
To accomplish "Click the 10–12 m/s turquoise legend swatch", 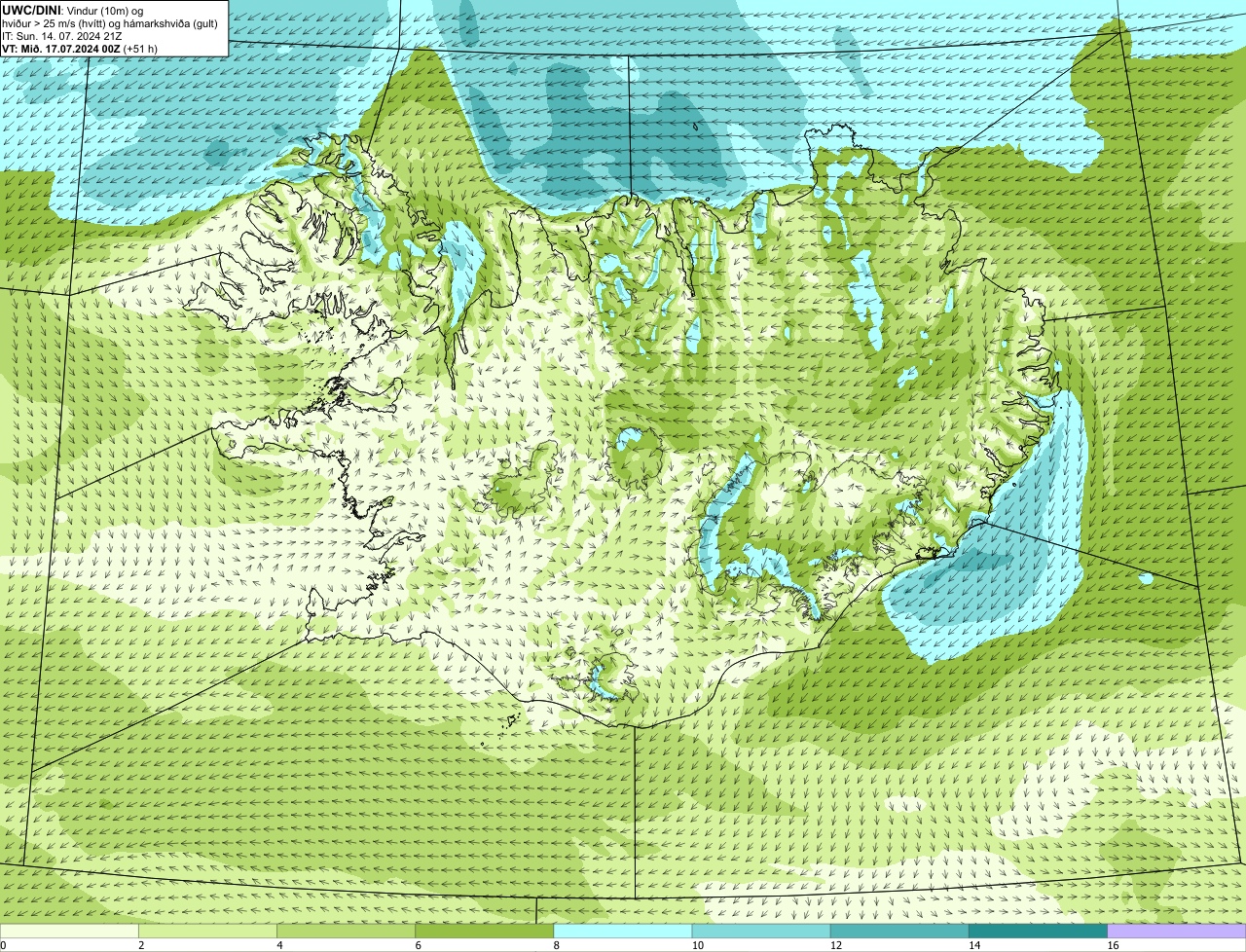I will coord(762,931).
